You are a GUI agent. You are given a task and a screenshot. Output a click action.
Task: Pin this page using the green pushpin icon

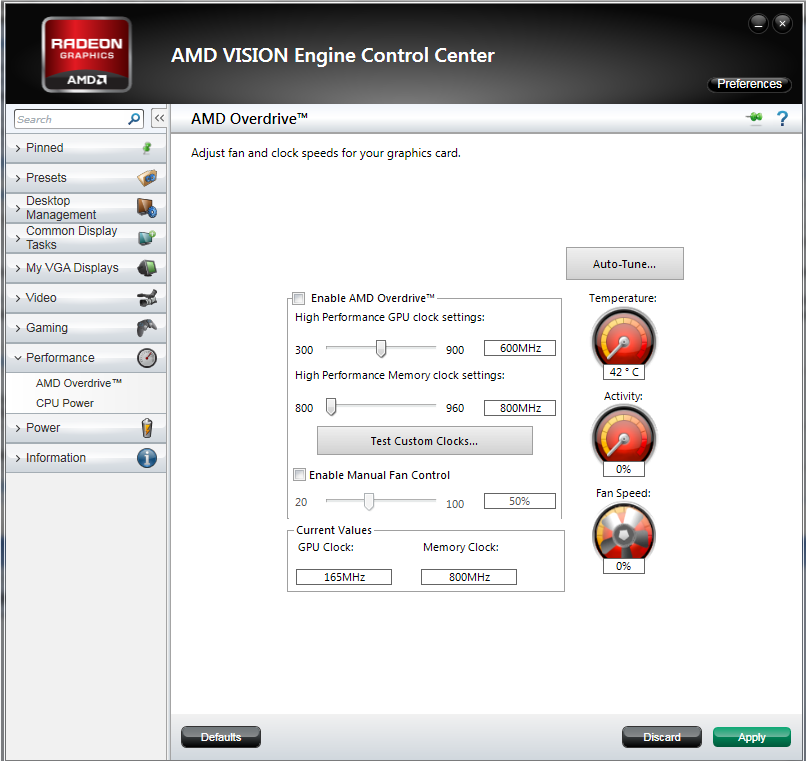754,118
